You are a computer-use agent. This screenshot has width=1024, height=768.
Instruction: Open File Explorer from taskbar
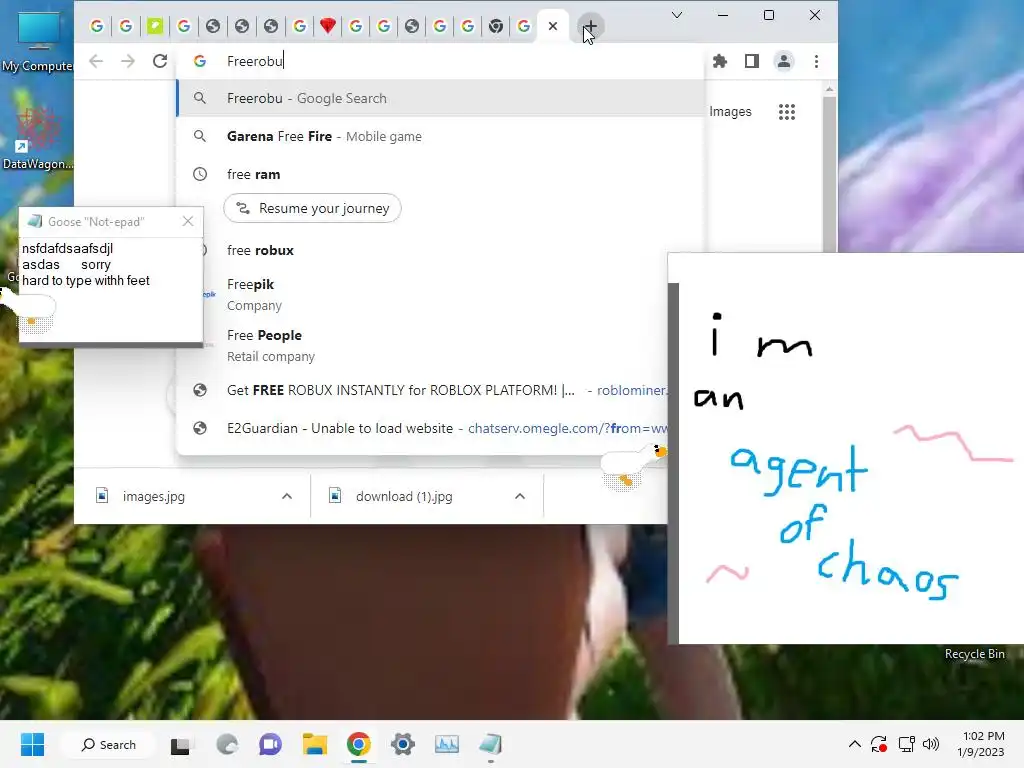pyautogui.click(x=315, y=744)
